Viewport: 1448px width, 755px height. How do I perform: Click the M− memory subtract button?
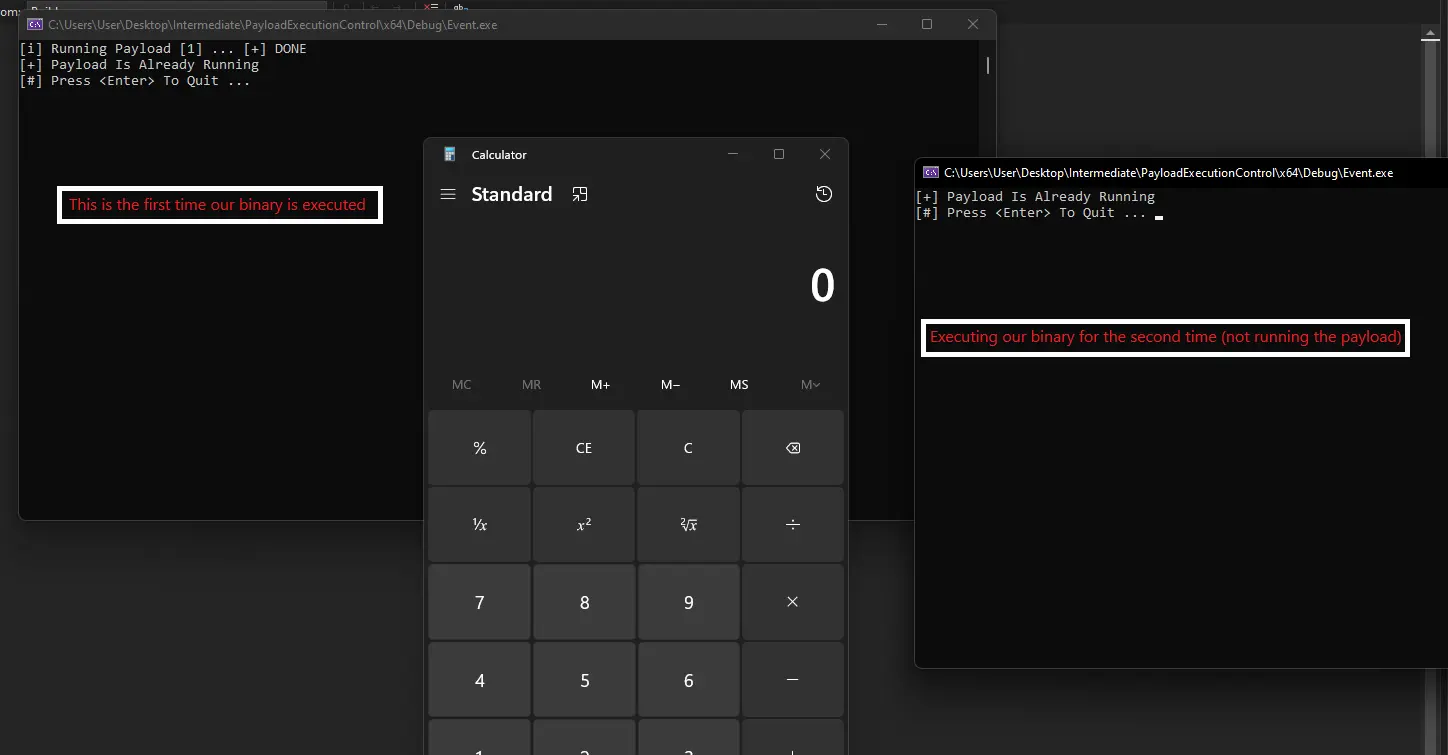click(670, 385)
